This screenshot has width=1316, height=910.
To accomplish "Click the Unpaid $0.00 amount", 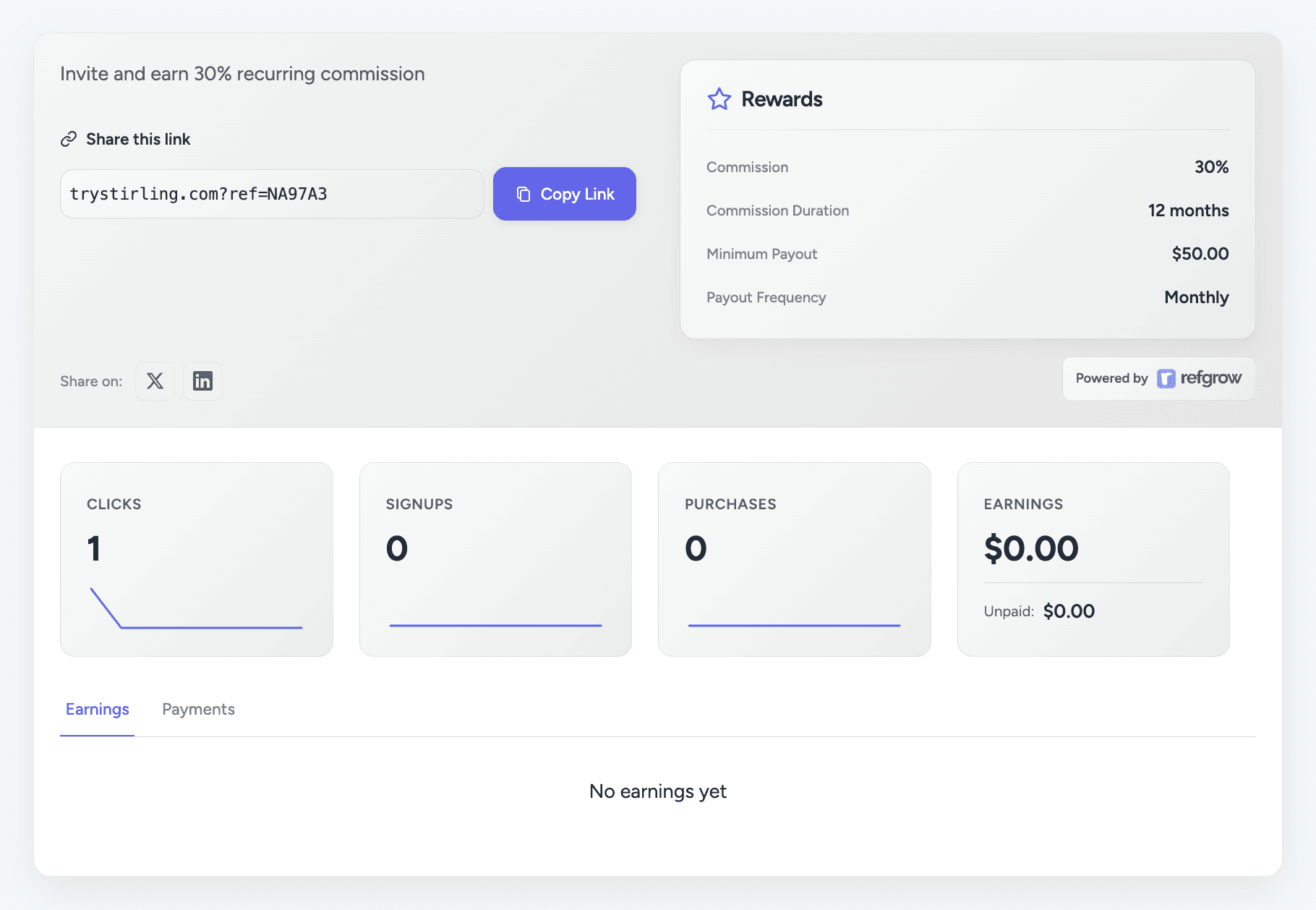I will 1069,611.
